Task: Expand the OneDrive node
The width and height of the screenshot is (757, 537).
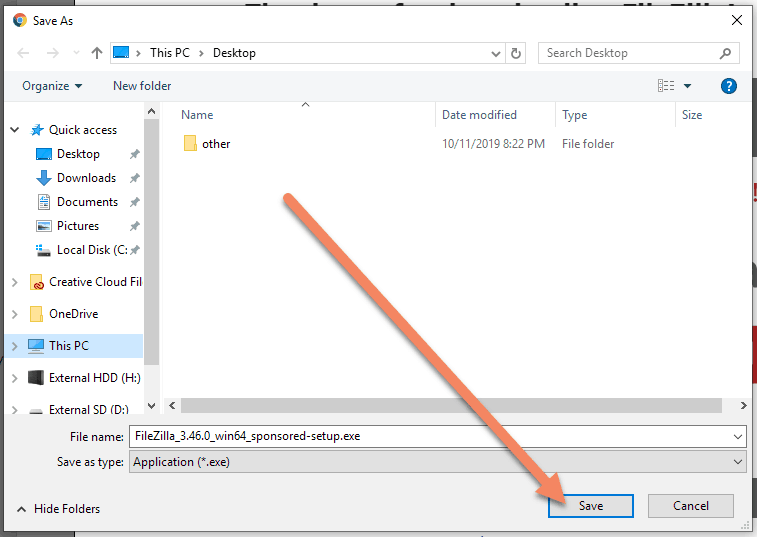Action: click(14, 314)
